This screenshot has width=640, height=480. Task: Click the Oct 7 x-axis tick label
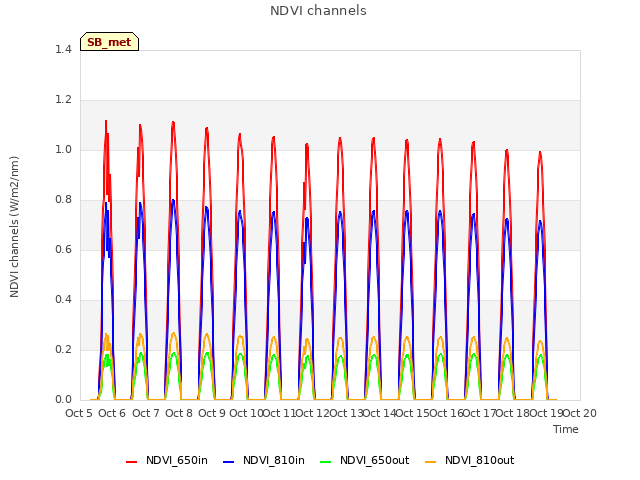tap(145, 413)
